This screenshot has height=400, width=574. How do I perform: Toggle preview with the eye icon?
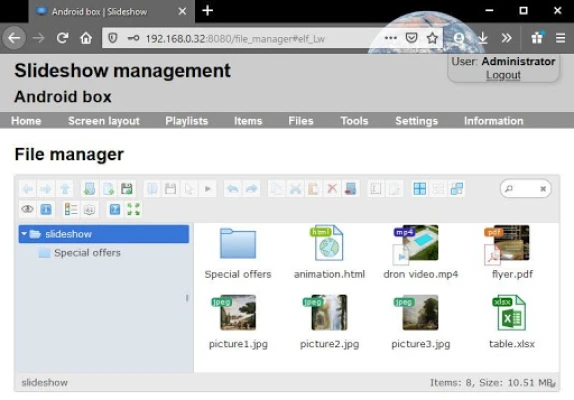click(27, 209)
